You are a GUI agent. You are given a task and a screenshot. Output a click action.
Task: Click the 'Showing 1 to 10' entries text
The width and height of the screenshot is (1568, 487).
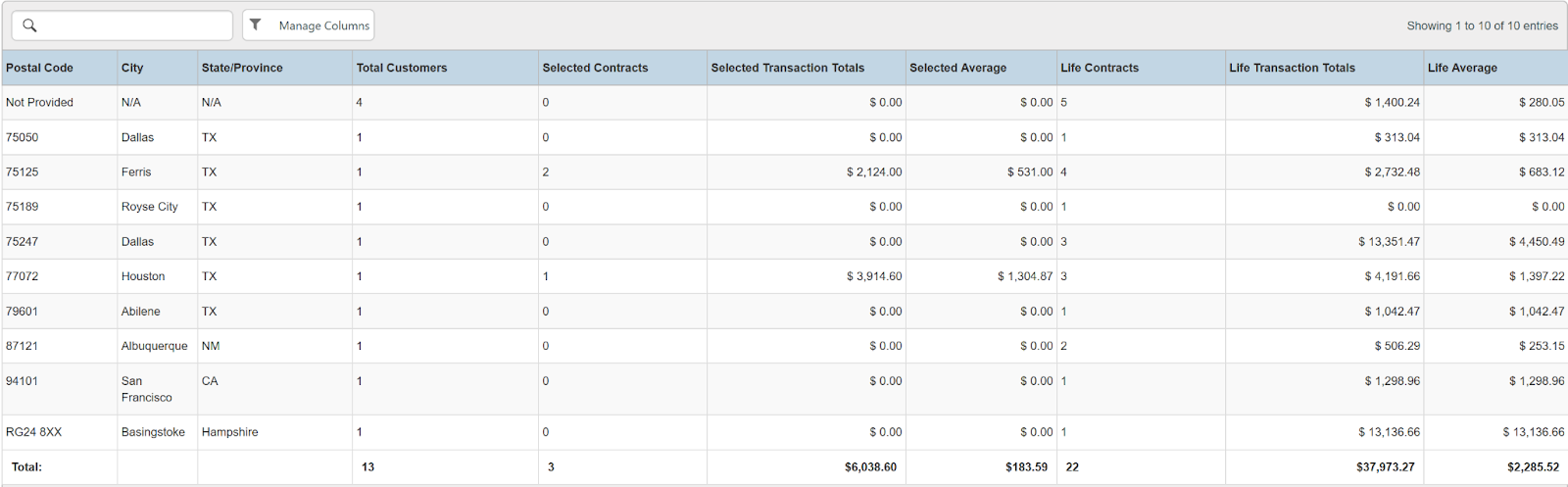point(1482,25)
